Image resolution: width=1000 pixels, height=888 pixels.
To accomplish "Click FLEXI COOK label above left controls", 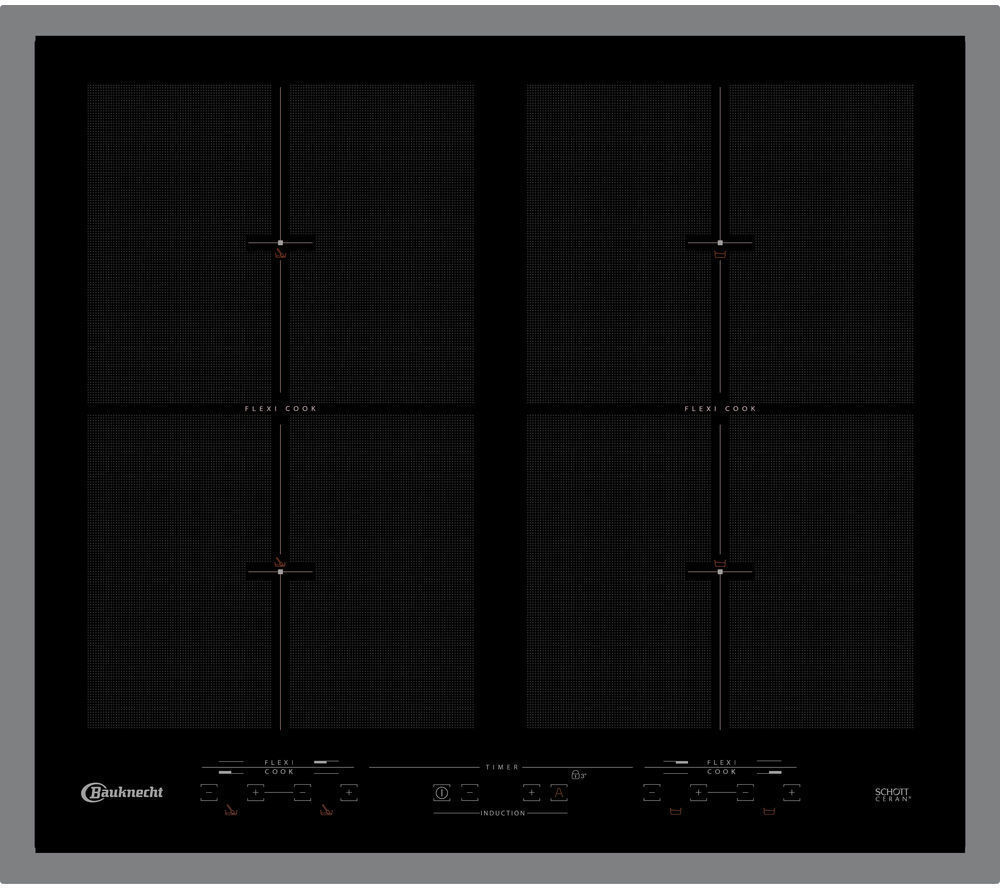I will tap(279, 767).
